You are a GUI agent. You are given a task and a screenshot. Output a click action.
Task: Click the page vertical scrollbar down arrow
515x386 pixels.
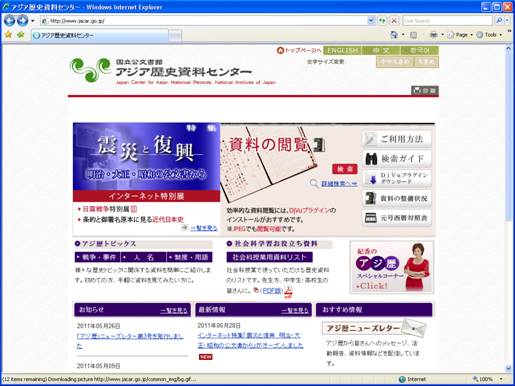click(x=508, y=368)
